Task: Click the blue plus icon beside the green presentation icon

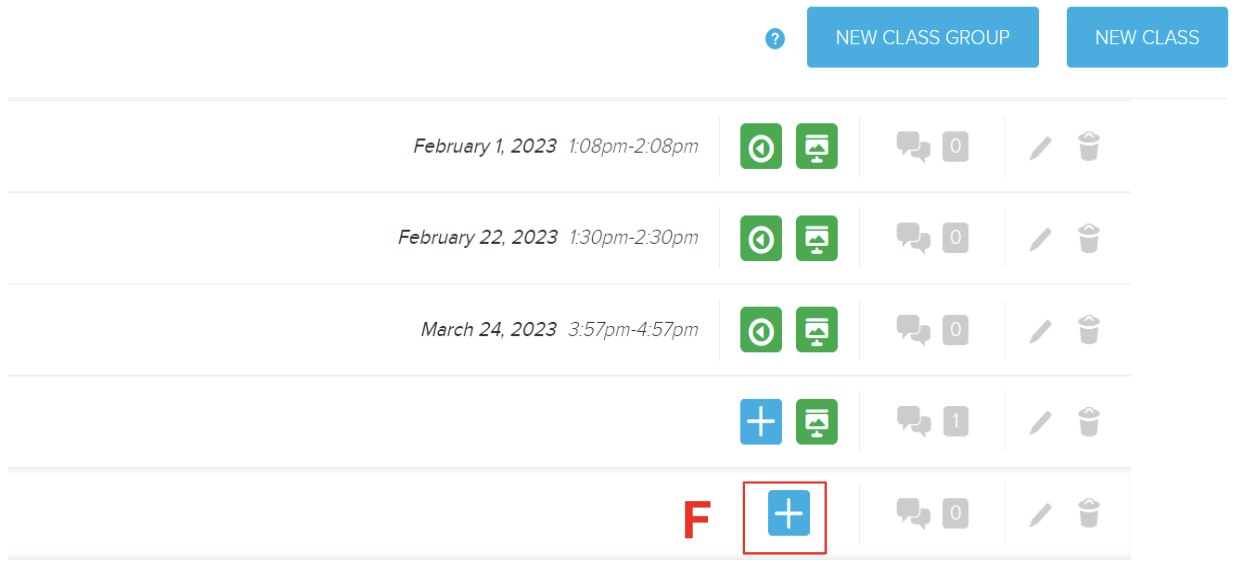Action: 761,422
